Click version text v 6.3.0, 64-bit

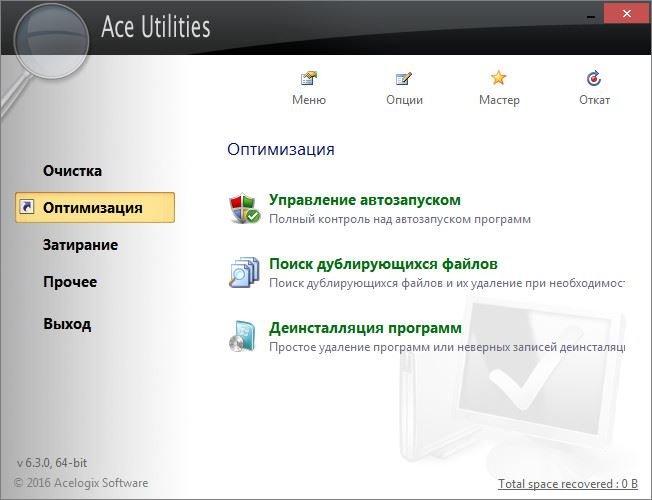[52, 463]
